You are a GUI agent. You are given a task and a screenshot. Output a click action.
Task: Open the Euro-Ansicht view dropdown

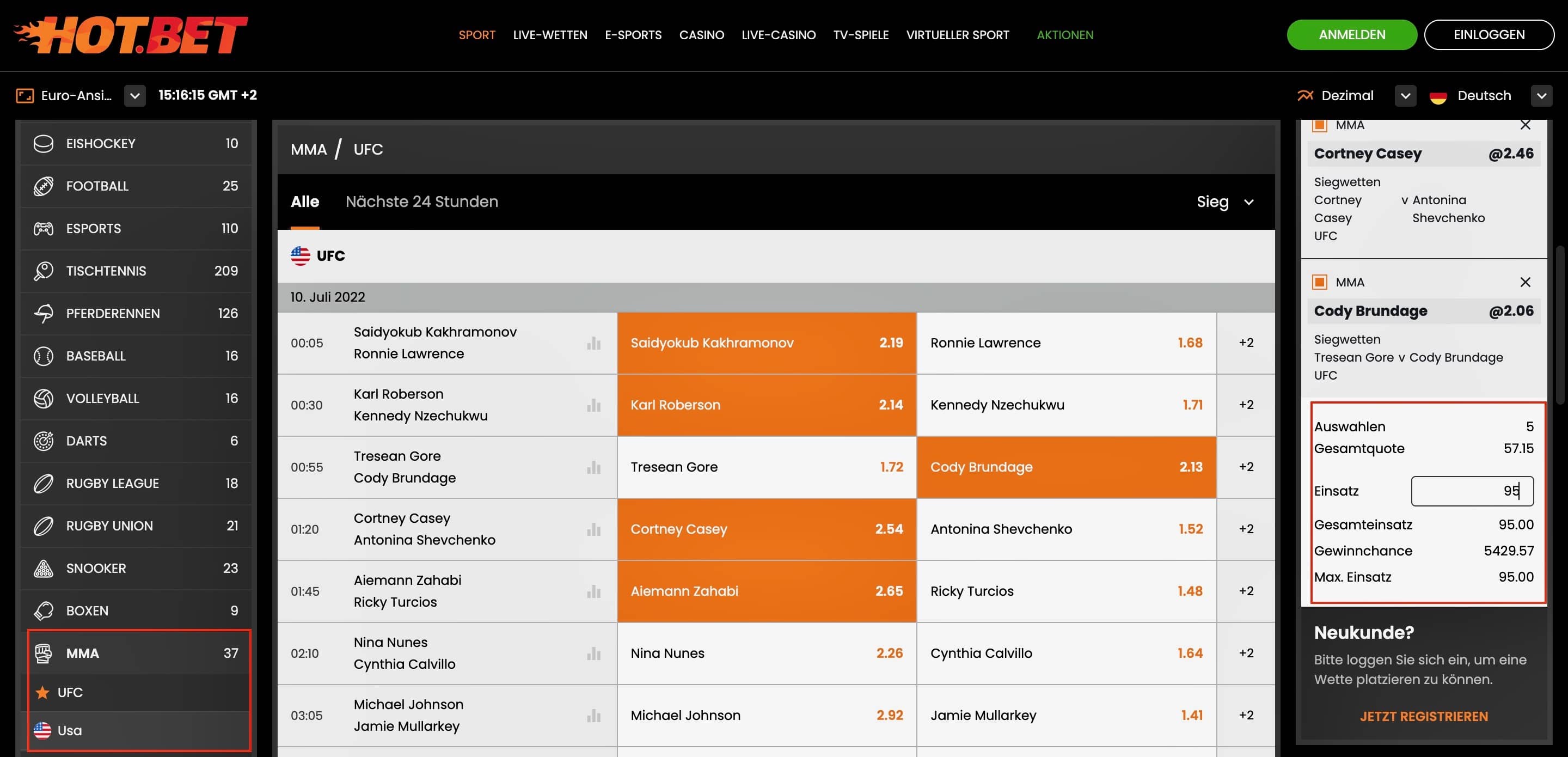pyautogui.click(x=134, y=96)
